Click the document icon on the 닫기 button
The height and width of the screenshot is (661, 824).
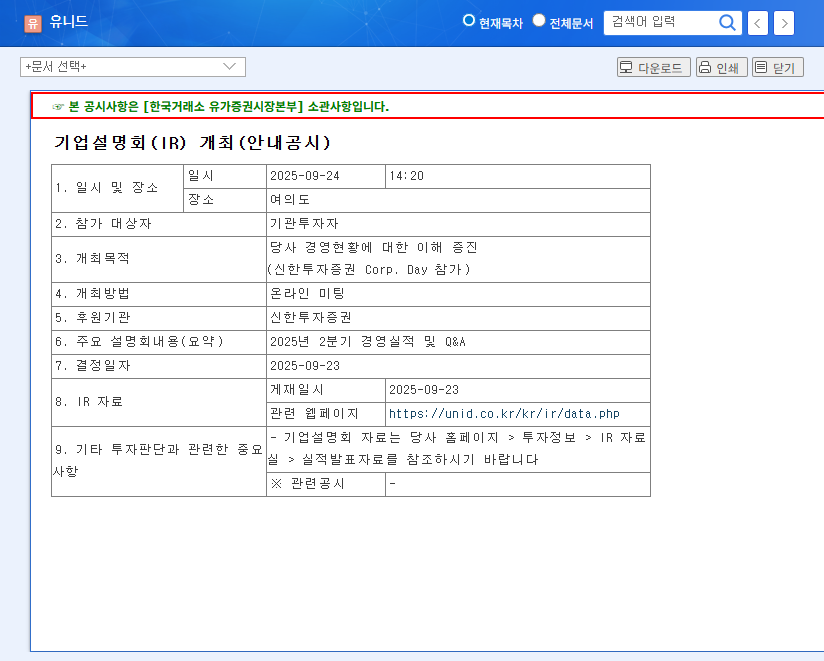pos(761,66)
